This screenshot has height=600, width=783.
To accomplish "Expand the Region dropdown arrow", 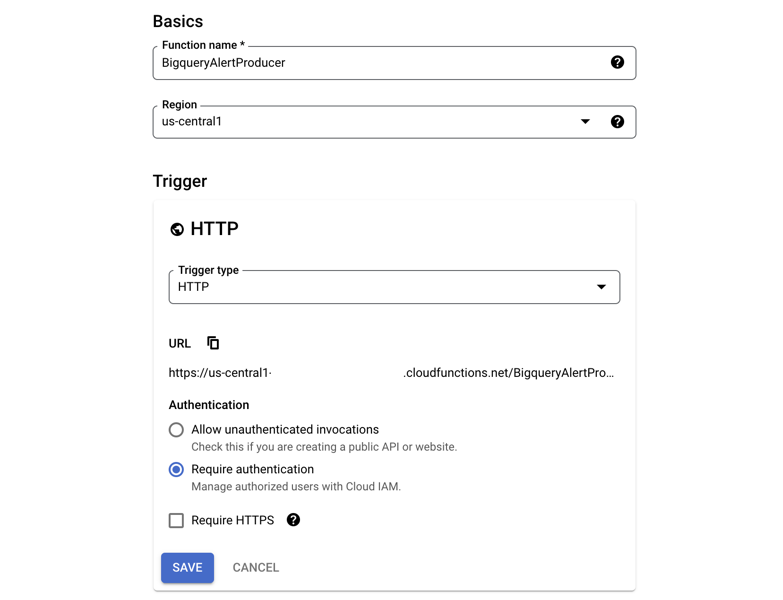I will [x=585, y=122].
